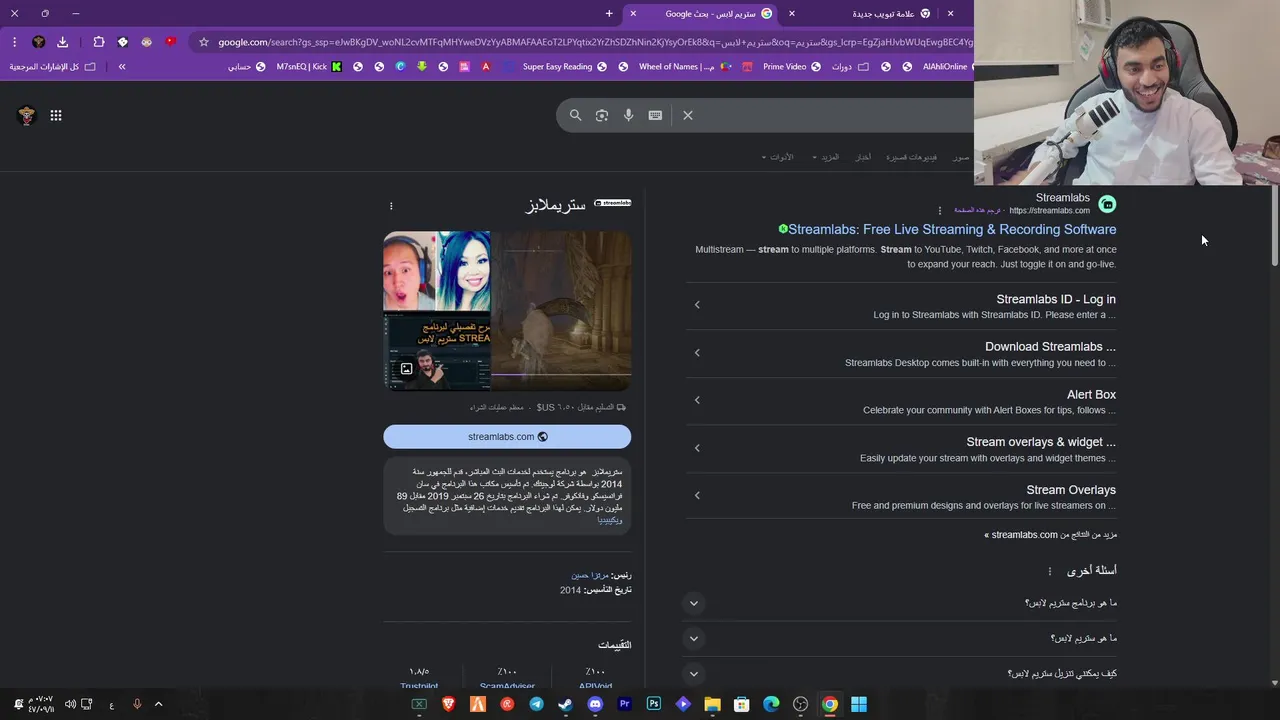Open the large game thumbnail image
Screen dimensions: 1280x720
click(x=562, y=311)
